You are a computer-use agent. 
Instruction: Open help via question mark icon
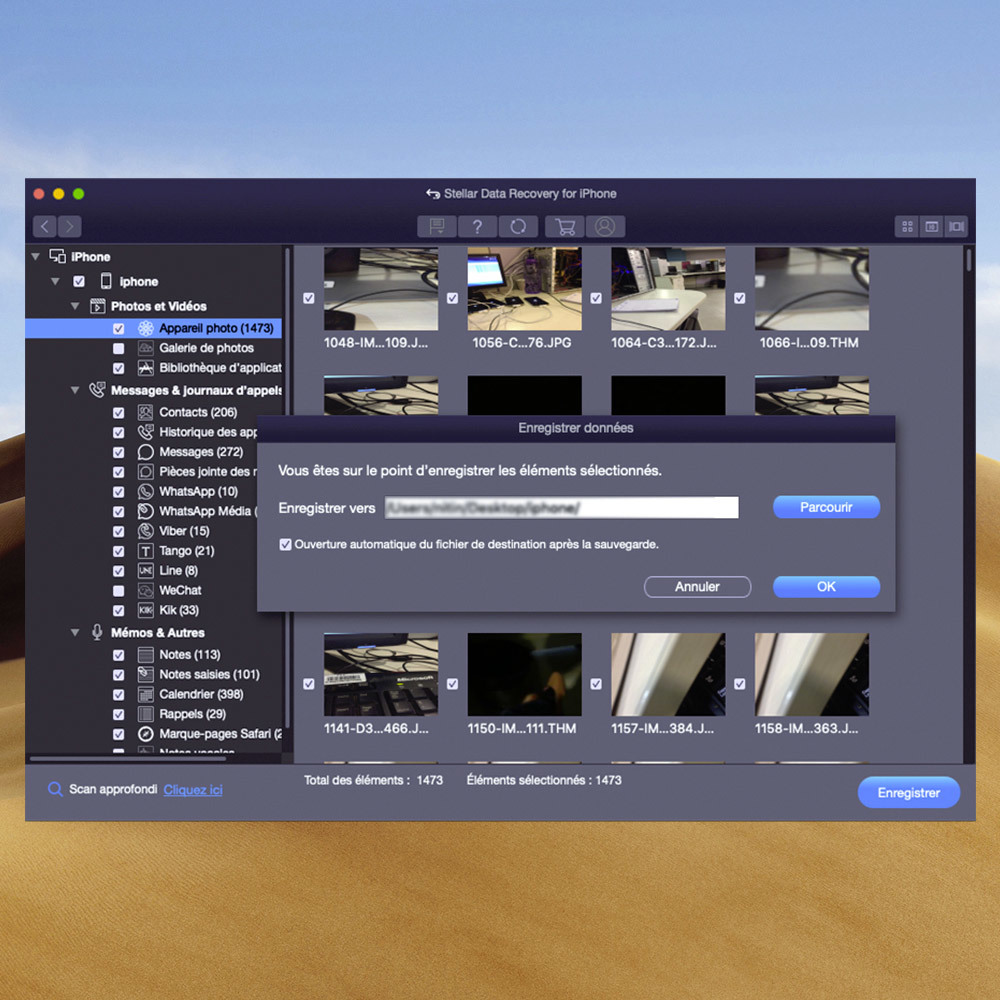point(477,226)
